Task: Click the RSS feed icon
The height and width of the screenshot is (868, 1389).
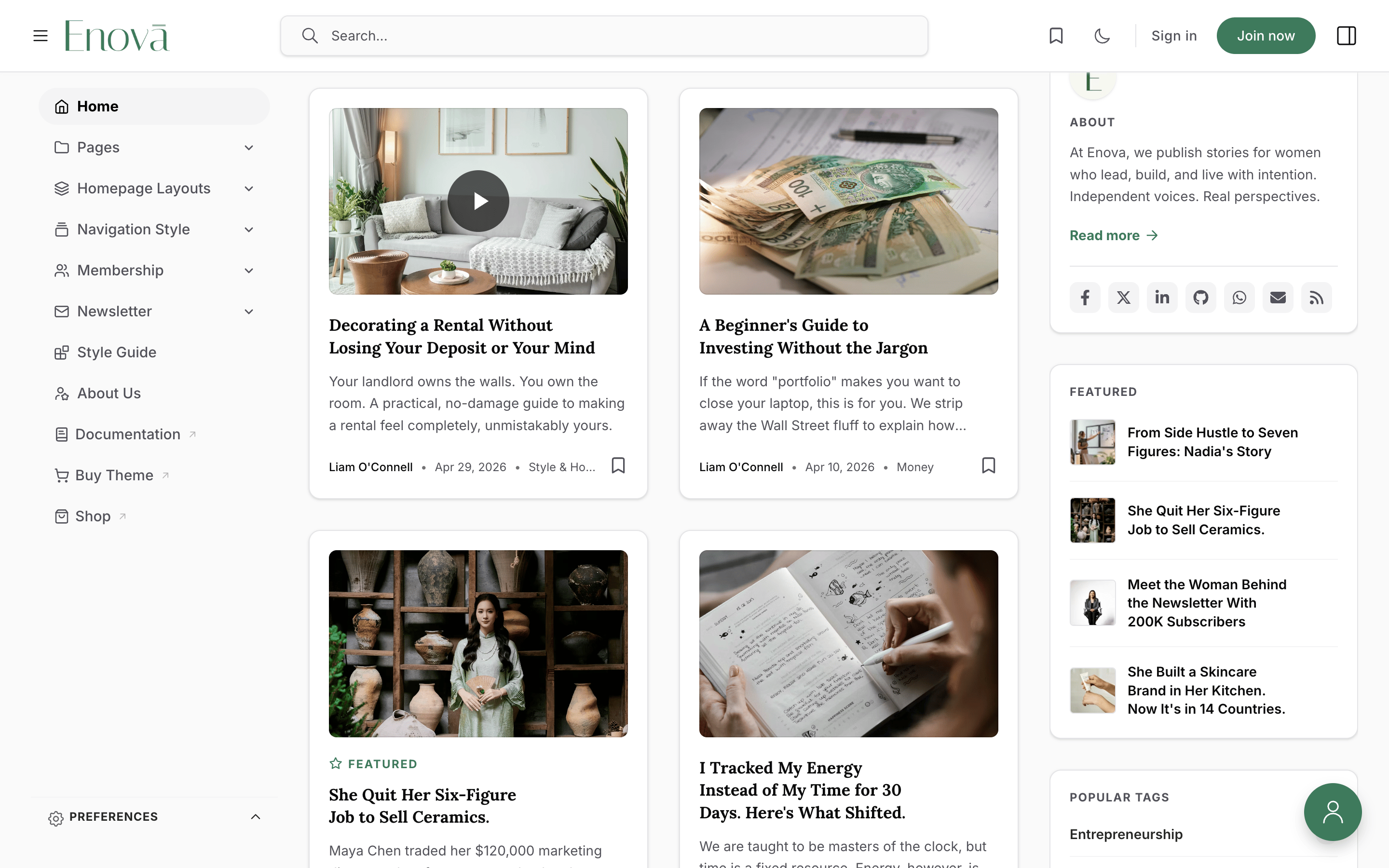Action: 1316,298
